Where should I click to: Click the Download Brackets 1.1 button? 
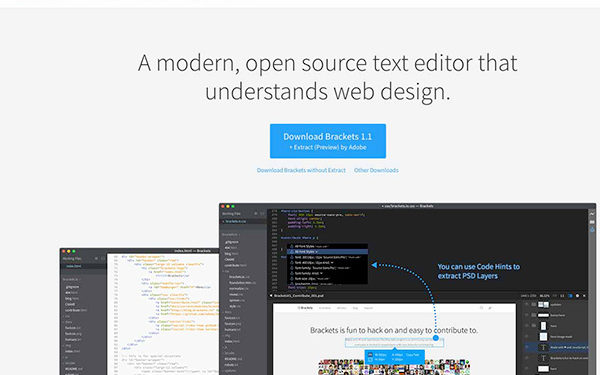pyautogui.click(x=328, y=141)
